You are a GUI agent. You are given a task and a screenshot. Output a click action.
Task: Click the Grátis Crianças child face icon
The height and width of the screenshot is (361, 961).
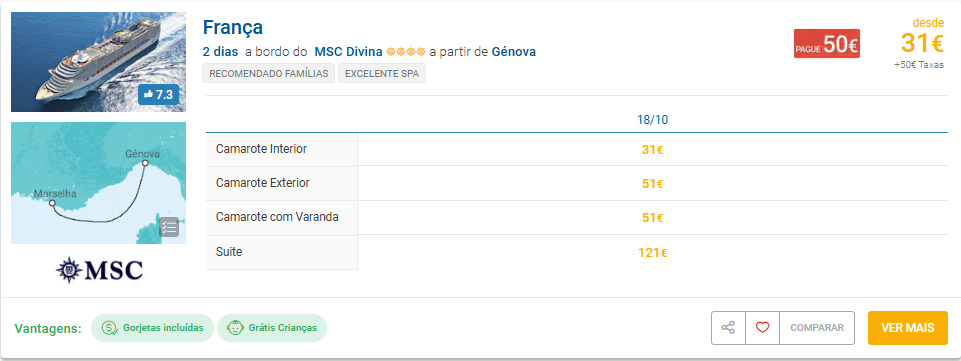click(235, 328)
